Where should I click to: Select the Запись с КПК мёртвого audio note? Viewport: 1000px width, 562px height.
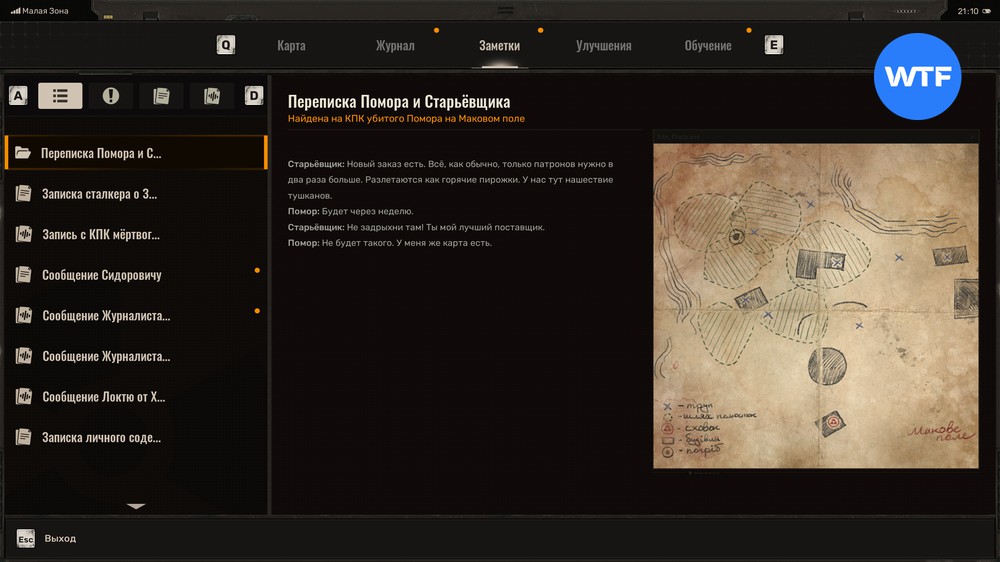pos(135,235)
